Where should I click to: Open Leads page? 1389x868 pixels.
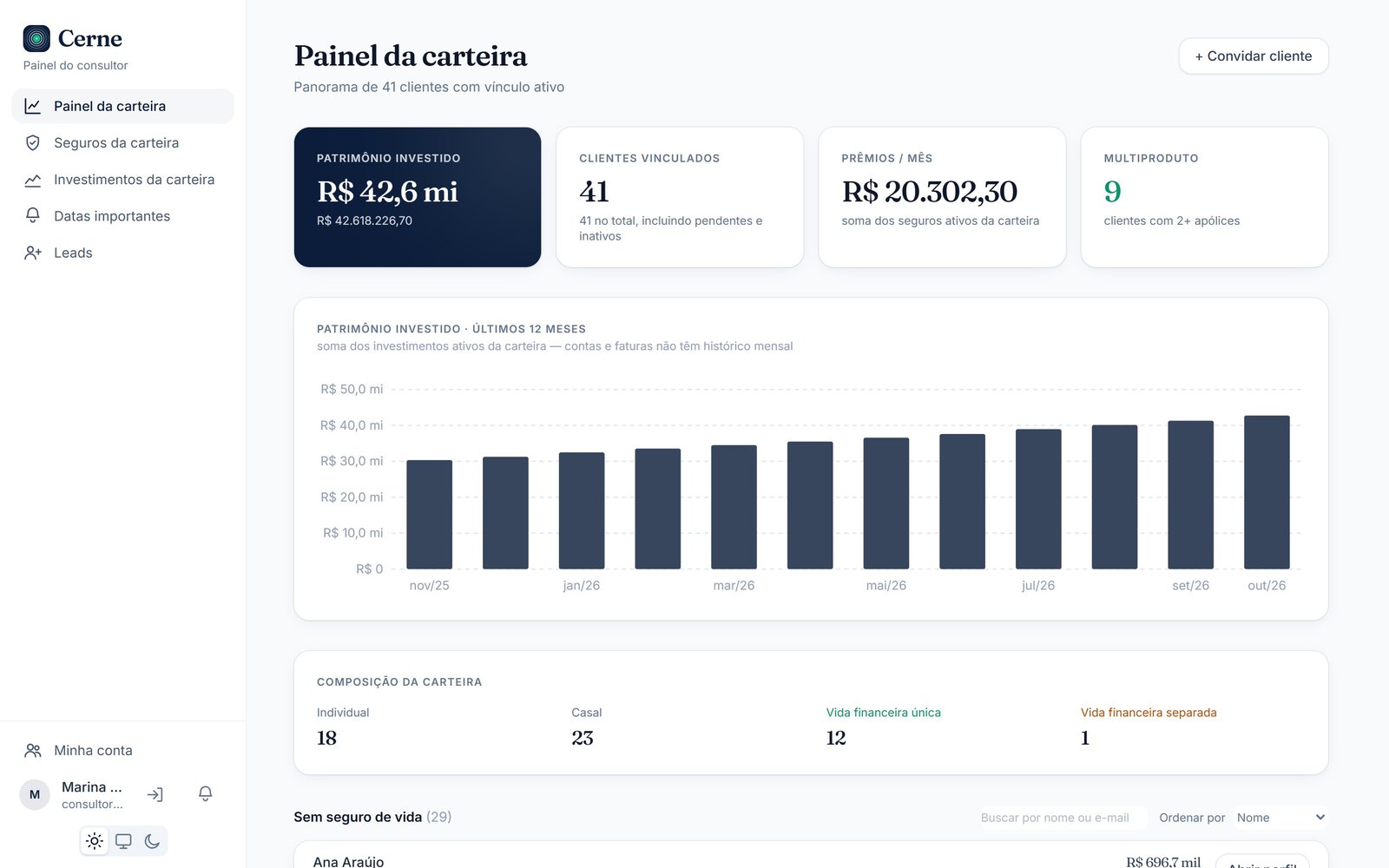click(x=122, y=253)
